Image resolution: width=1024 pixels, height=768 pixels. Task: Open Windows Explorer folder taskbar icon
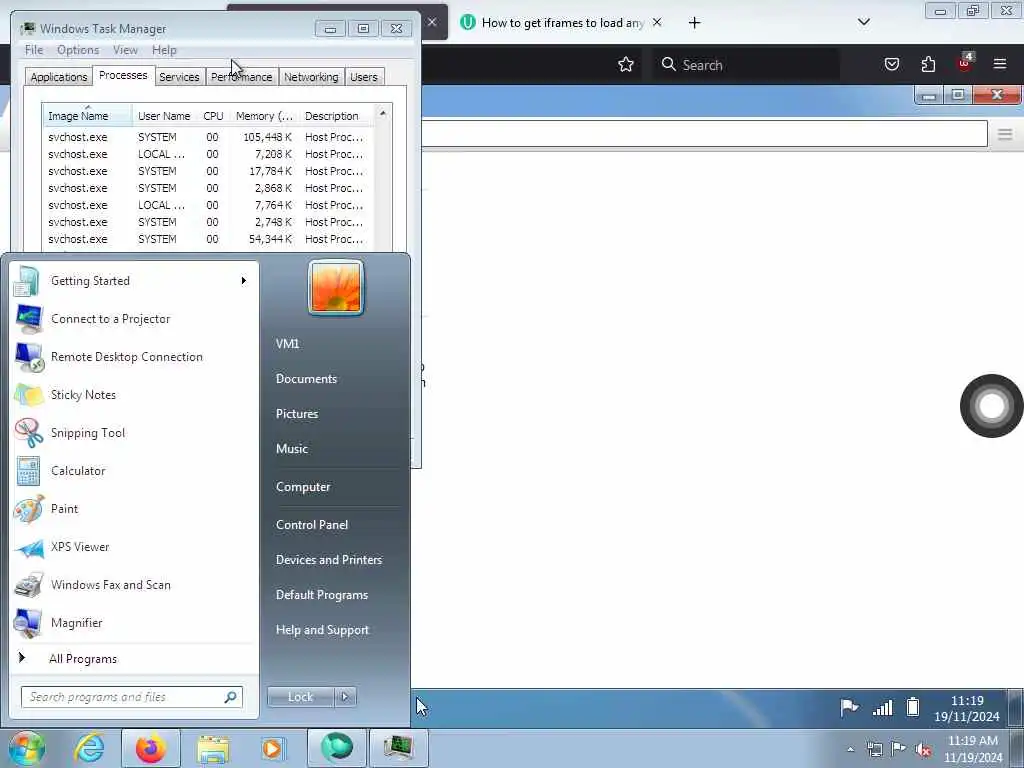coord(213,748)
